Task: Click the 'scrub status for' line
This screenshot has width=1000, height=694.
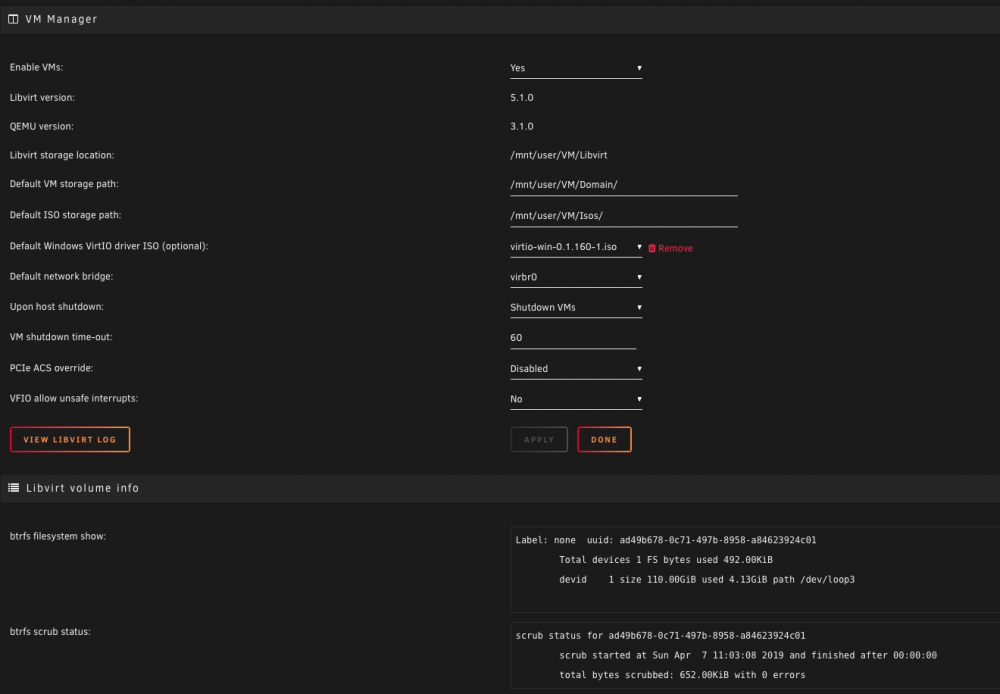Action: click(x=661, y=636)
